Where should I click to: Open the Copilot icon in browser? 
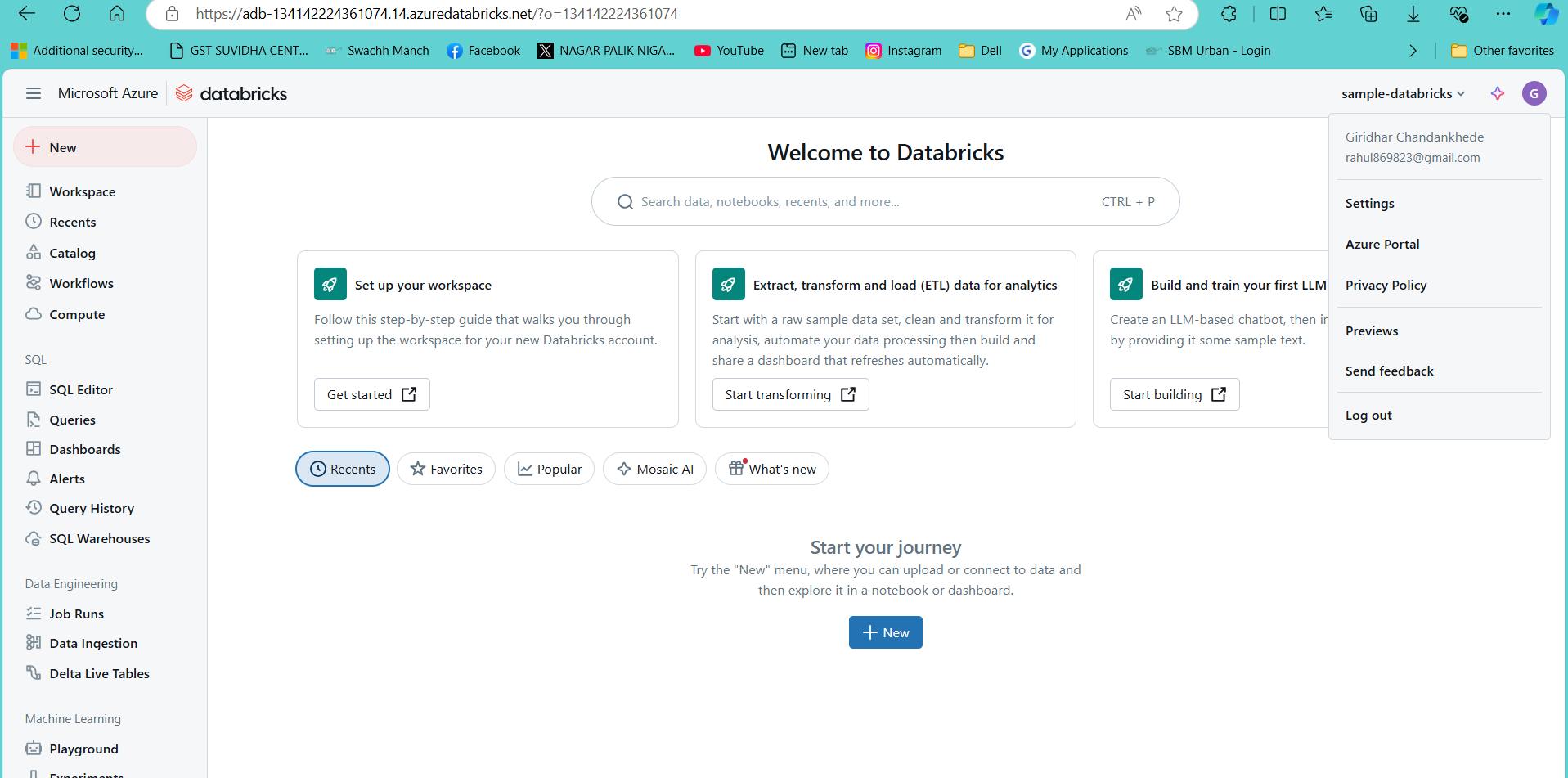(x=1546, y=14)
